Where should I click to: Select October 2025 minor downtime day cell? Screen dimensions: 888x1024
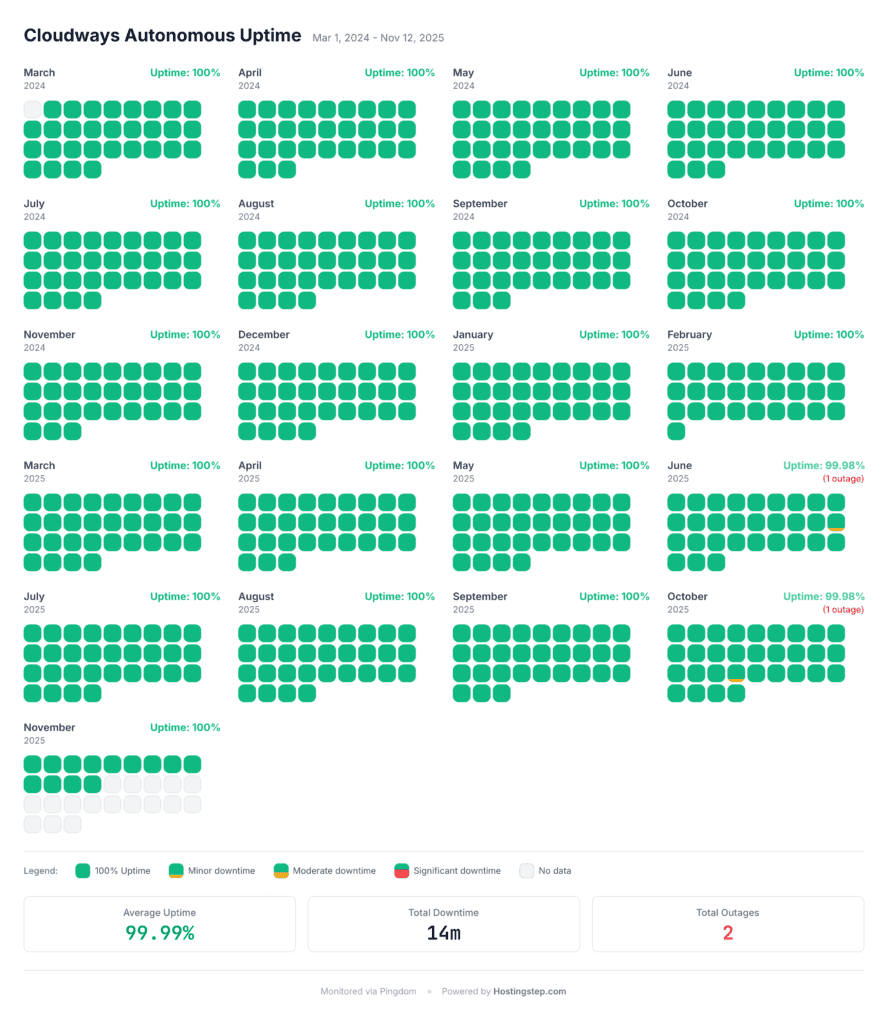coord(736,673)
